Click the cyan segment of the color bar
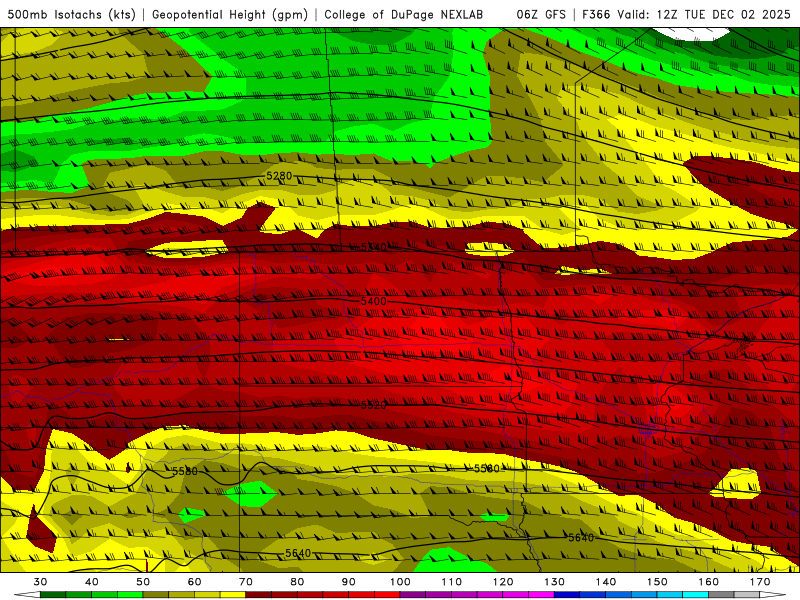This screenshot has width=800, height=600. [x=695, y=595]
